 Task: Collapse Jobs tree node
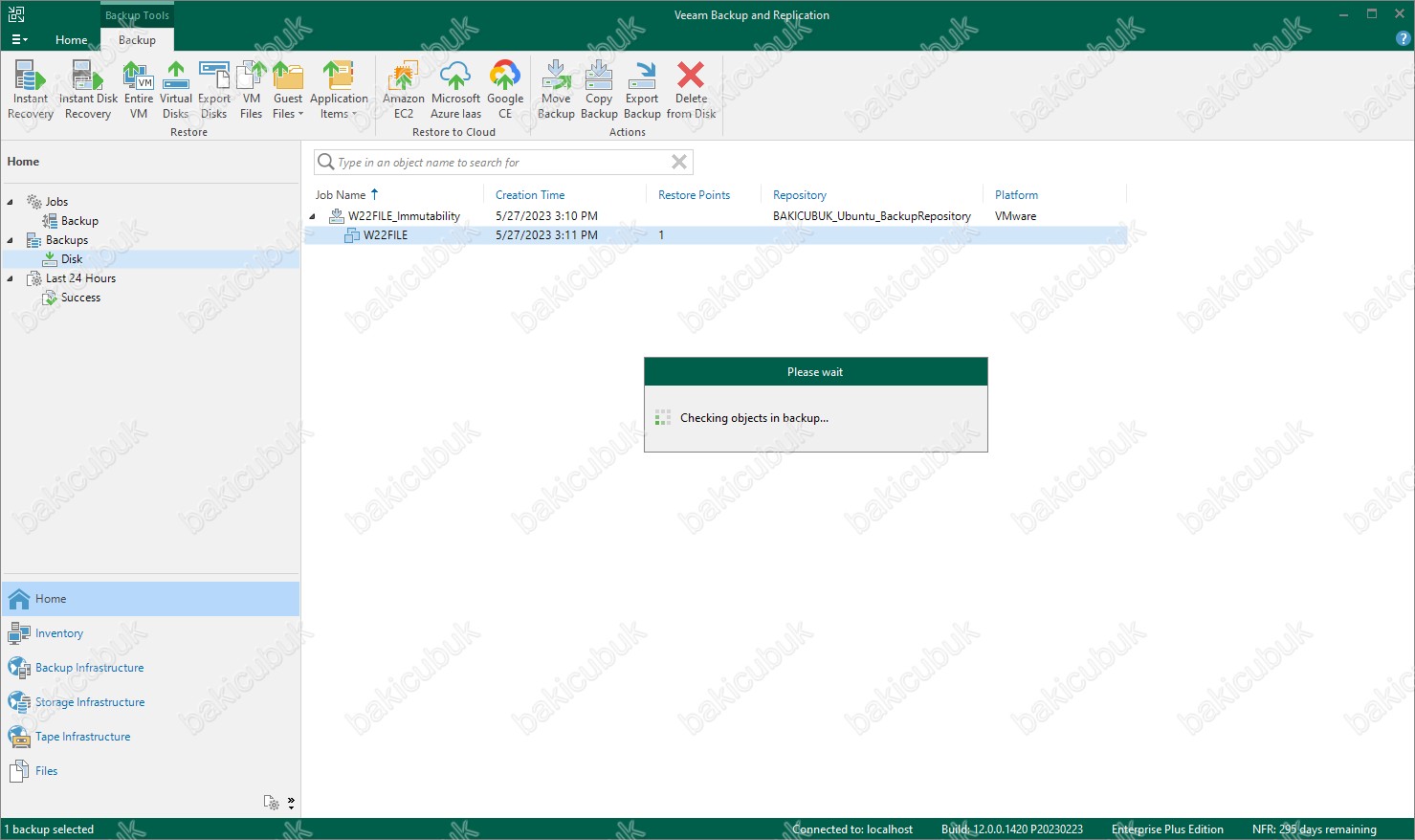point(11,202)
